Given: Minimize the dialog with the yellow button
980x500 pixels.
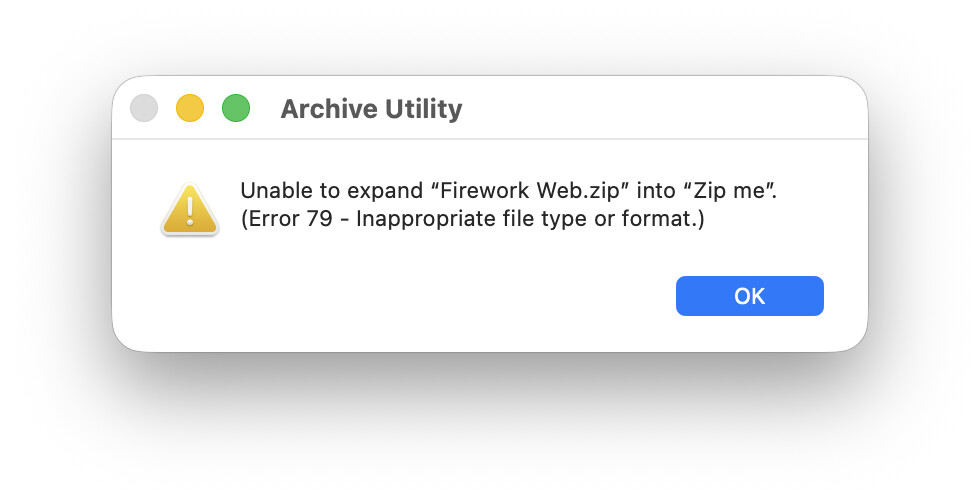Looking at the screenshot, I should coord(190,108).
